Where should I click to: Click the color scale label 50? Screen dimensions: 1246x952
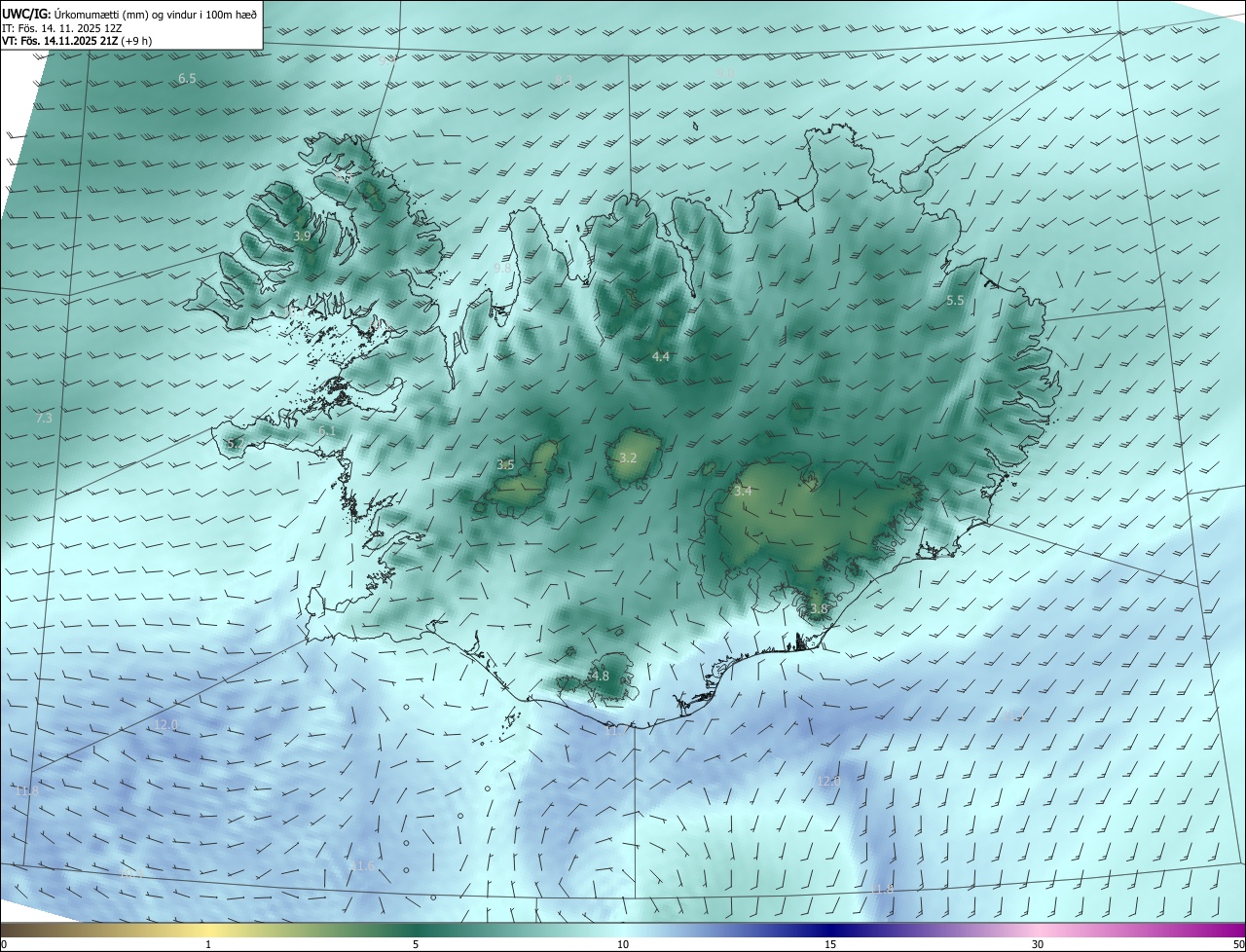coord(1238,944)
